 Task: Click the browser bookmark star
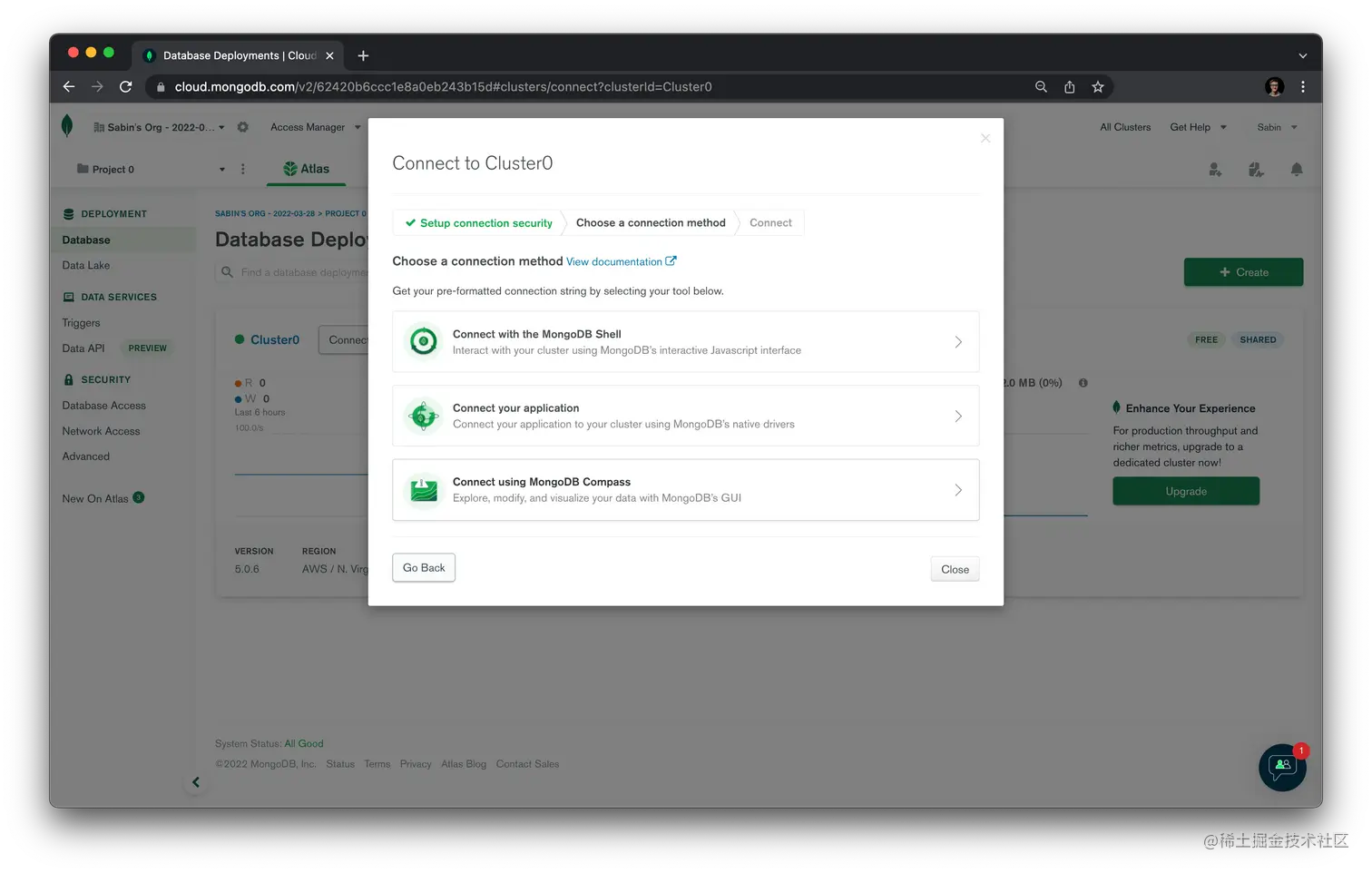pyautogui.click(x=1098, y=86)
